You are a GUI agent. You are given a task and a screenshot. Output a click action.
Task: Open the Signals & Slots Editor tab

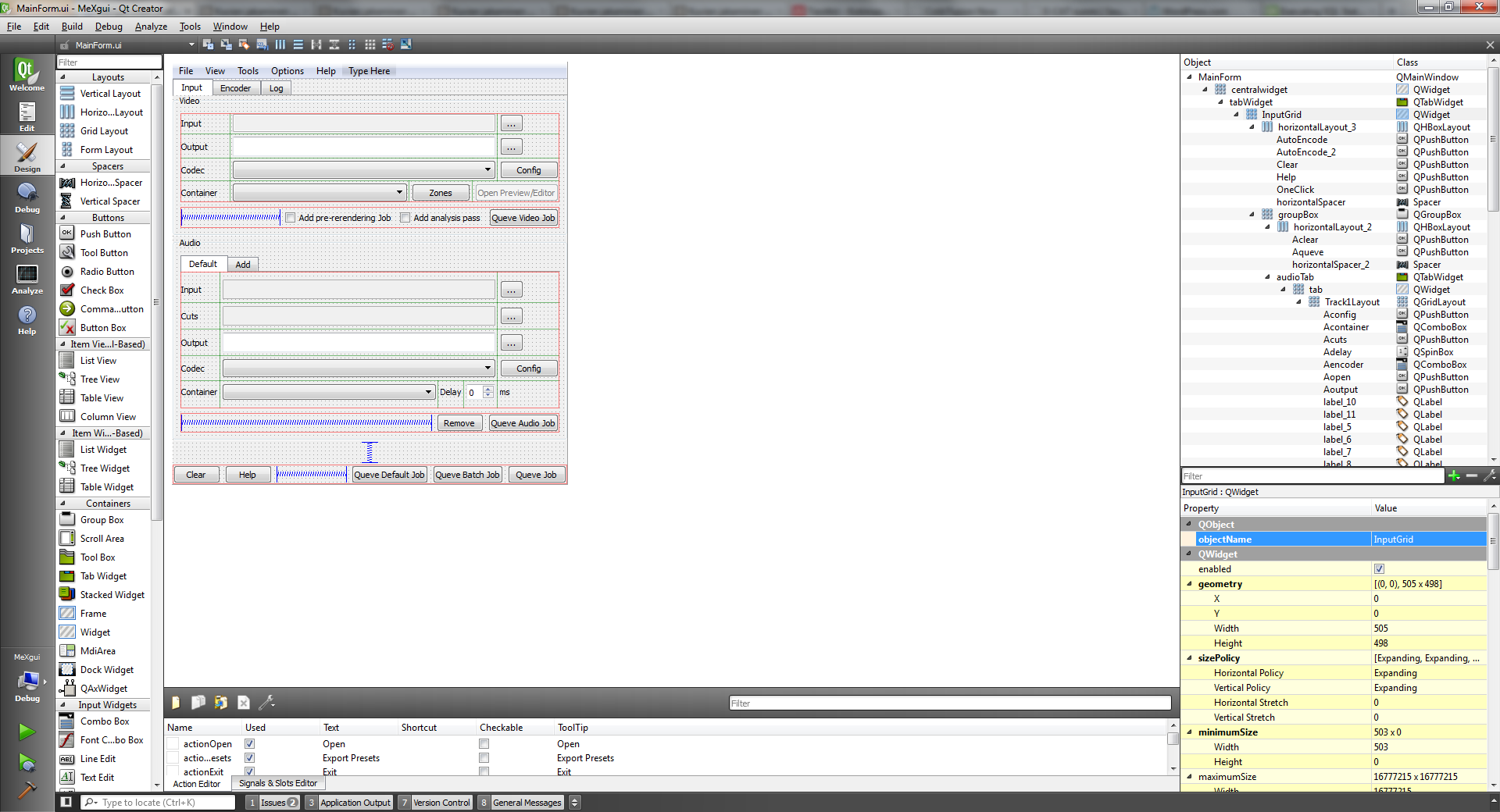click(x=278, y=783)
